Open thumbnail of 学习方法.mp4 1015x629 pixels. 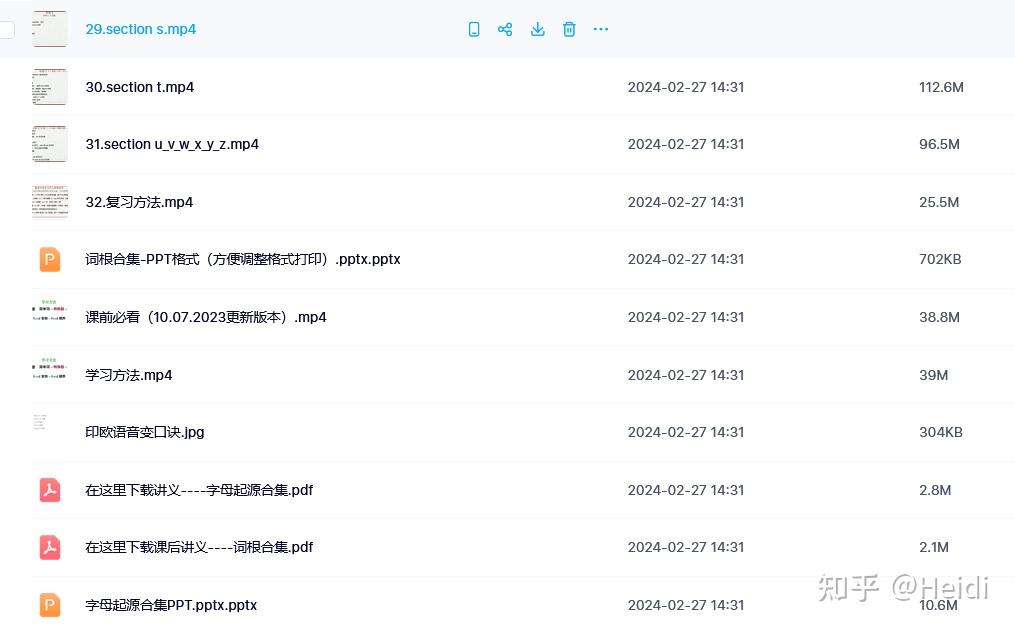pyautogui.click(x=50, y=368)
